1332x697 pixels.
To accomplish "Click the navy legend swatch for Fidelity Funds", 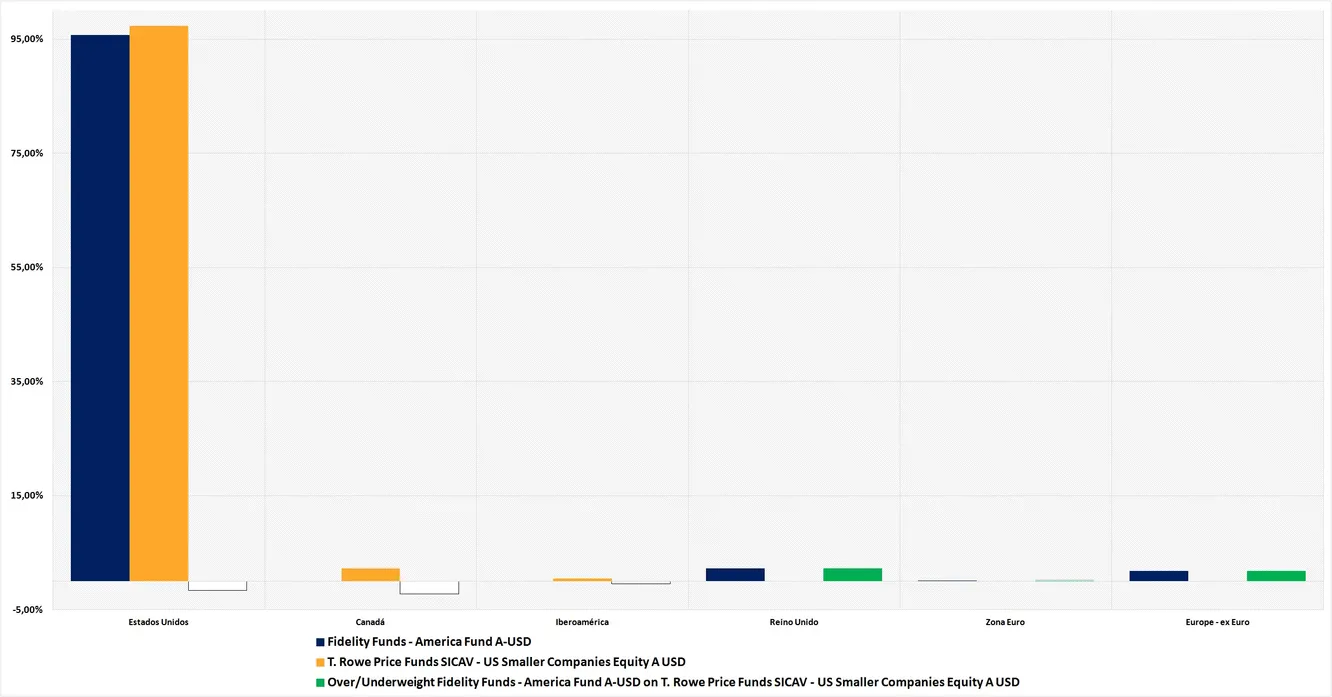I will tap(320, 642).
